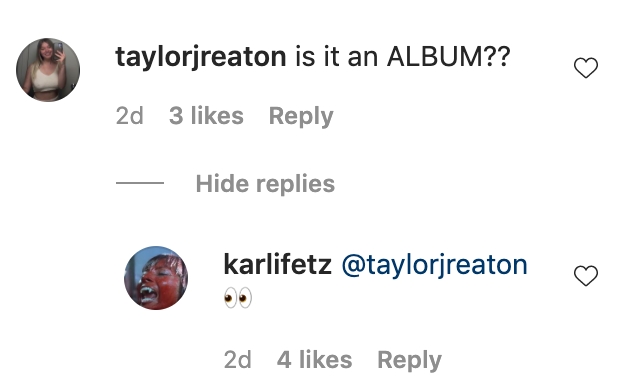Click the 'is it an' comment text
The width and height of the screenshot is (644, 390).
[x=336, y=57]
